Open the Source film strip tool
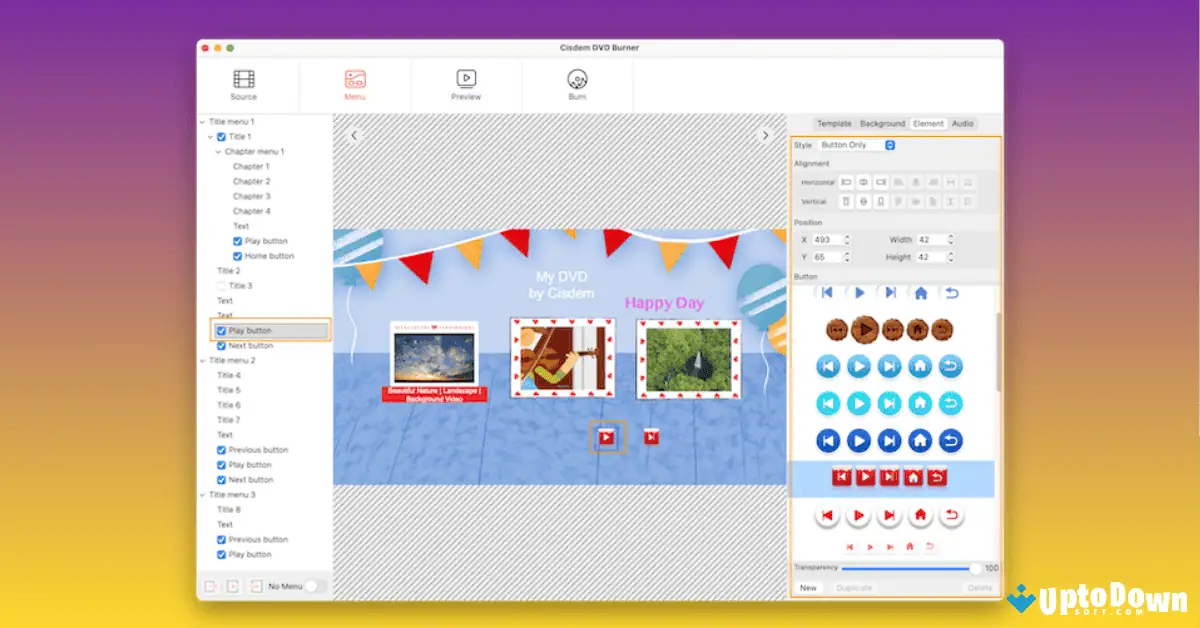 (243, 80)
